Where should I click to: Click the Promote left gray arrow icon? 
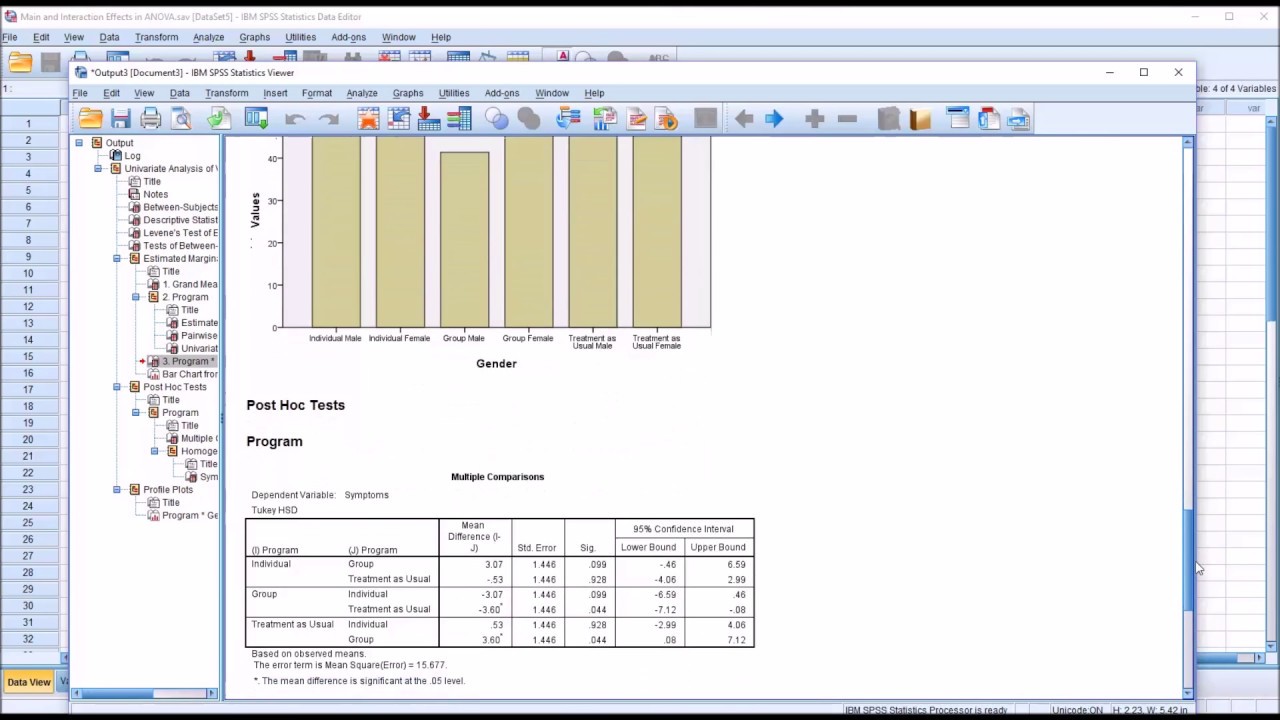click(743, 119)
